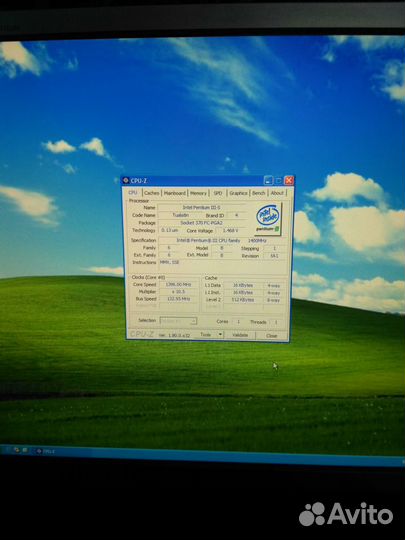
Task: Click the Intel Inside Pentium logo
Action: tap(268, 218)
